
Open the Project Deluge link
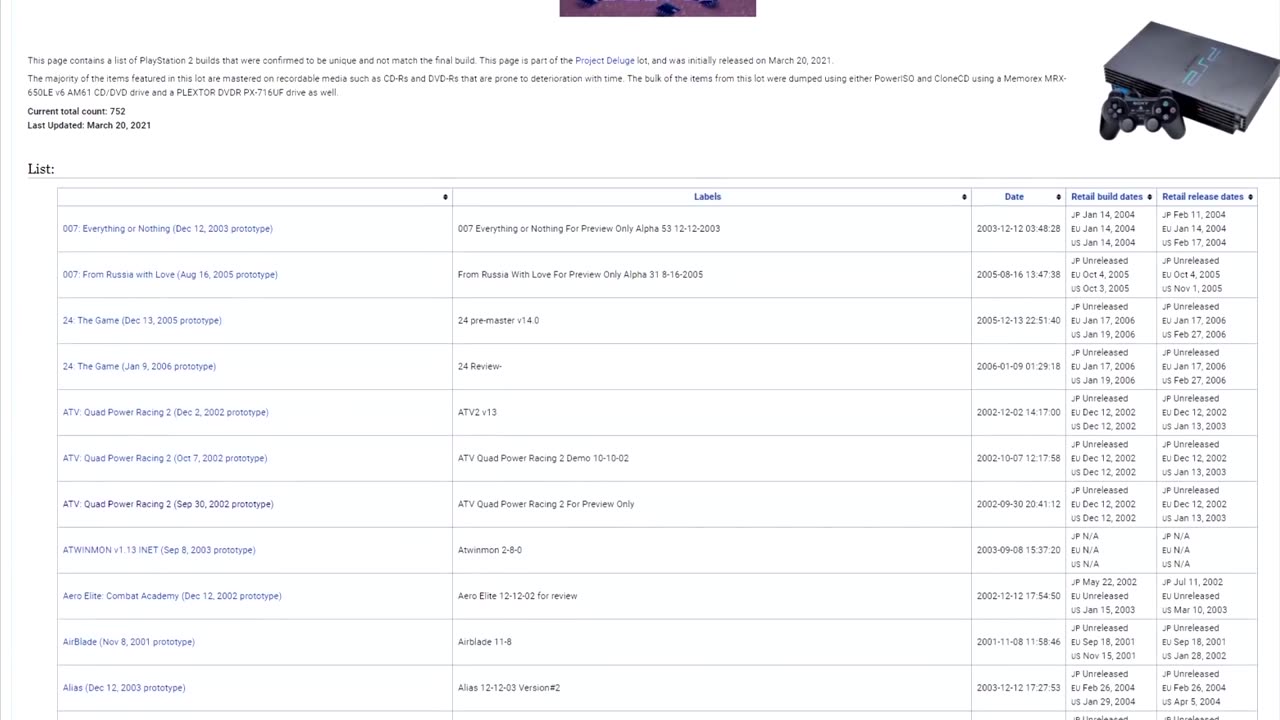(x=604, y=61)
